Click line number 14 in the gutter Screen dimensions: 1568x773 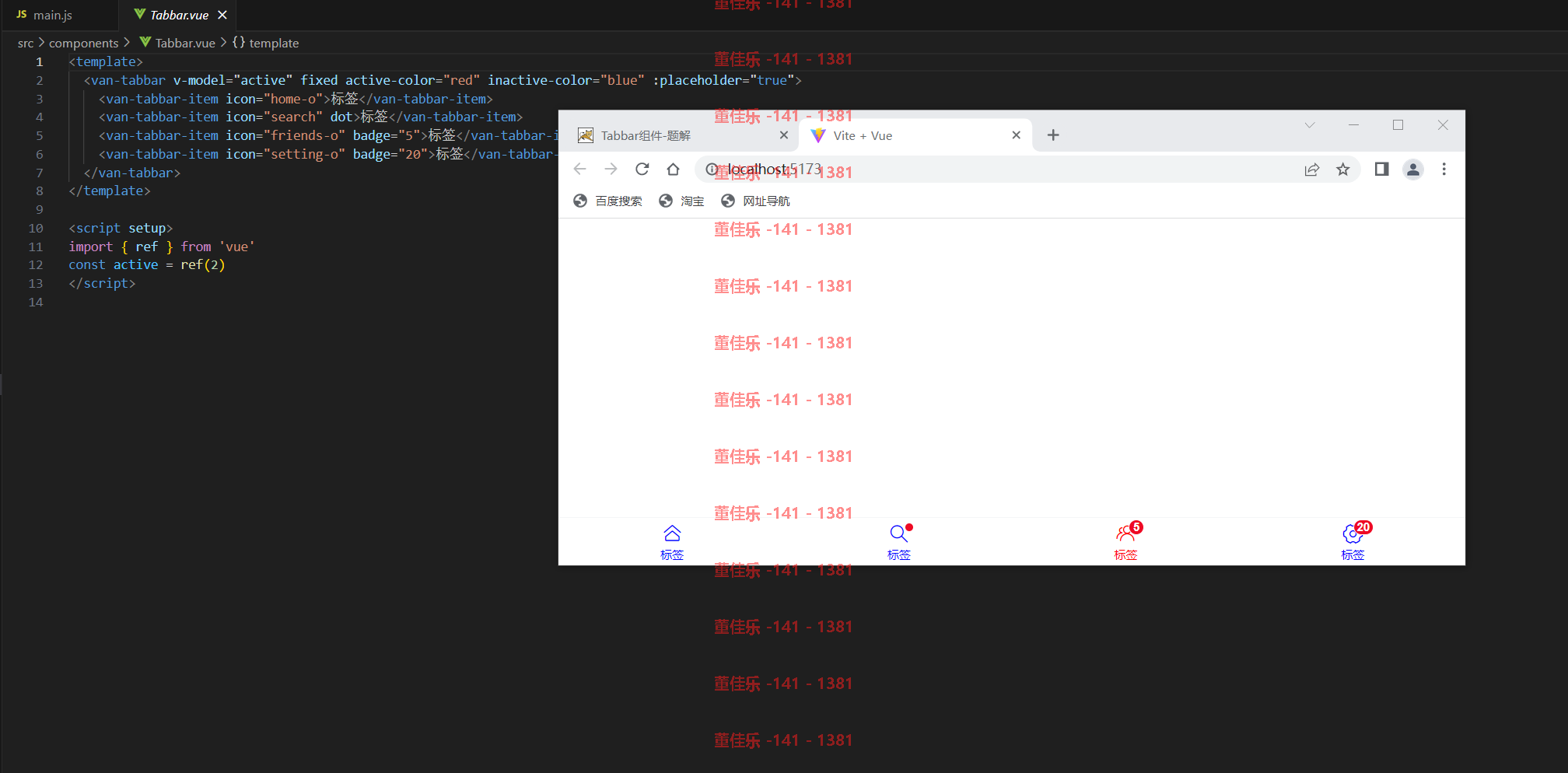(x=36, y=302)
